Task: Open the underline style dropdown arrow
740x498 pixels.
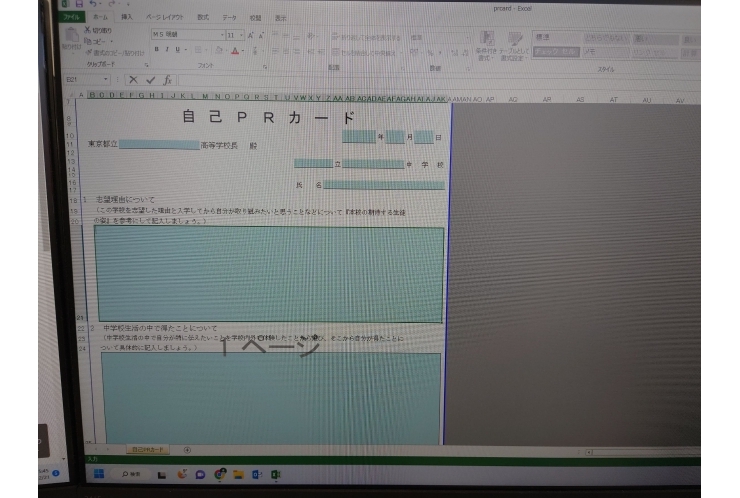Action: (186, 50)
